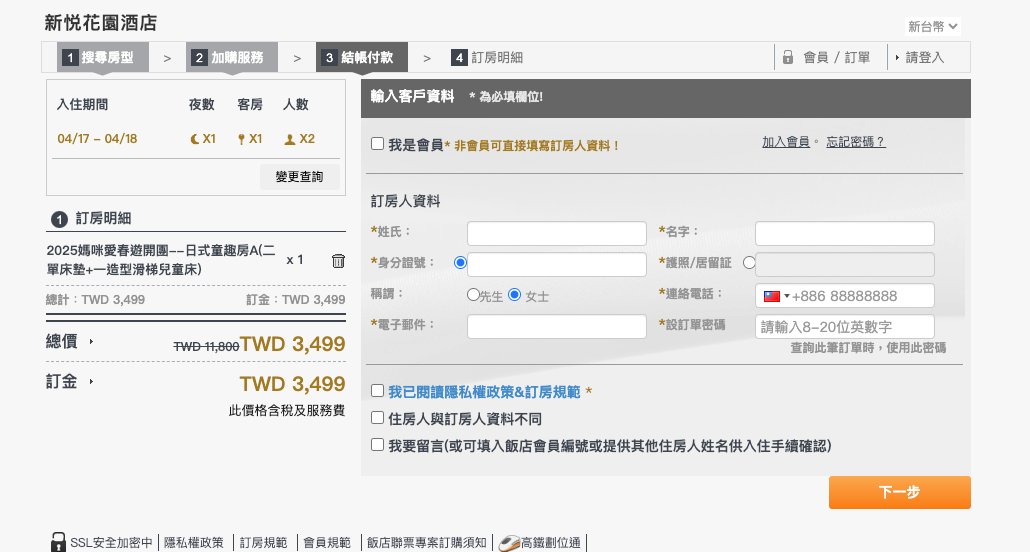This screenshot has width=1030, height=552.
Task: Click the moon icon under 夜數
Action: (194, 139)
